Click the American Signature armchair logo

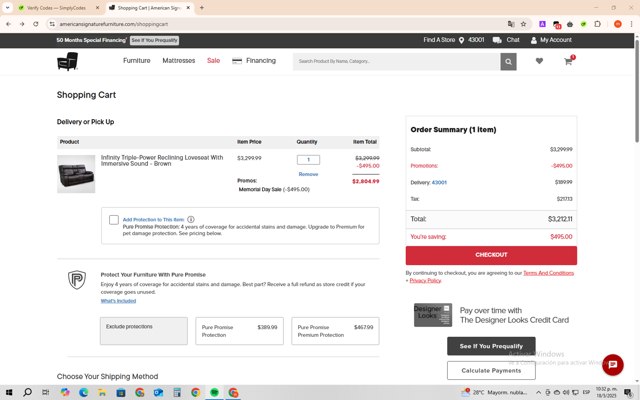click(67, 61)
